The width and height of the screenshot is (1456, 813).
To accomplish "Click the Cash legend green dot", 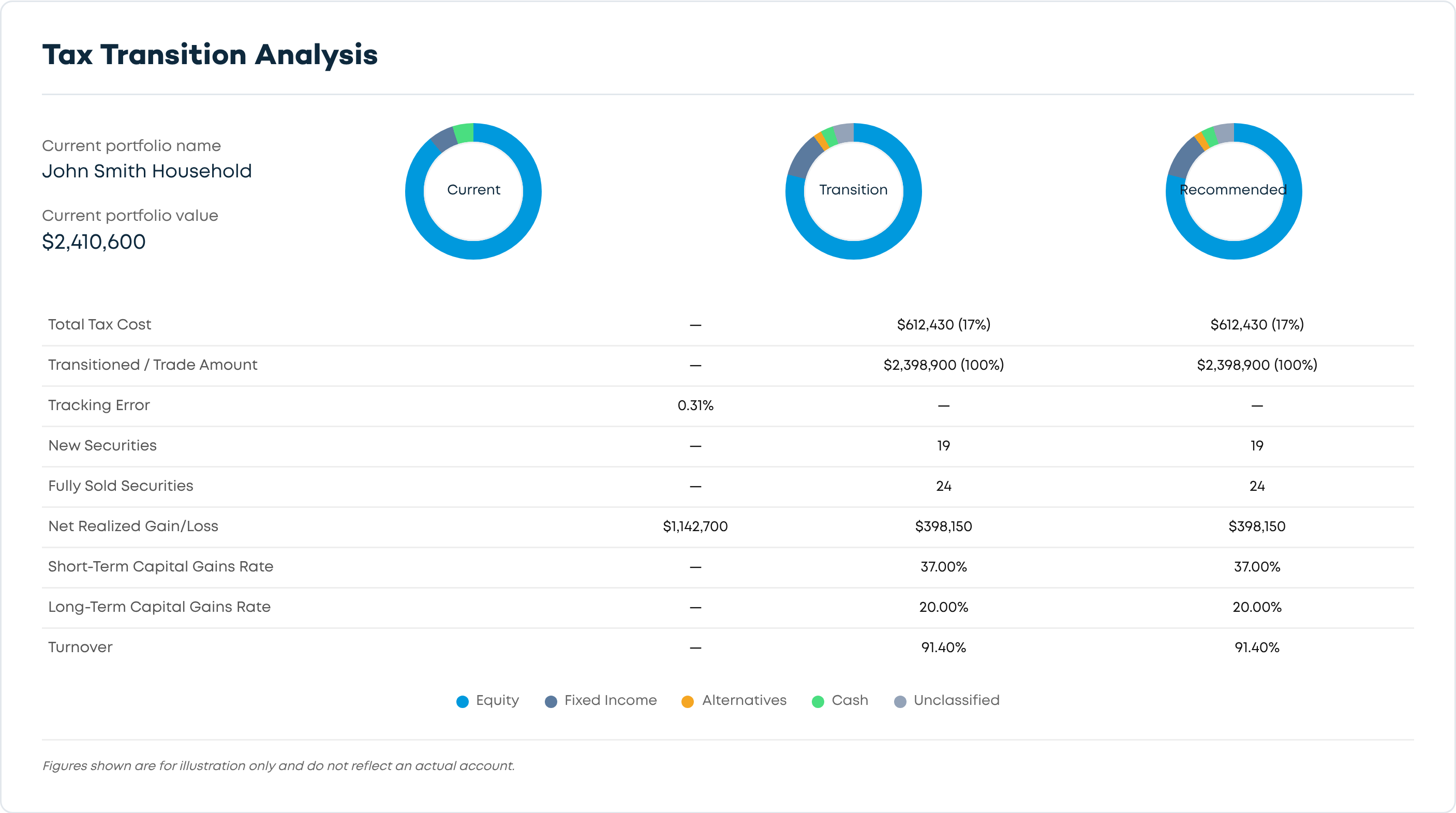I will 818,701.
